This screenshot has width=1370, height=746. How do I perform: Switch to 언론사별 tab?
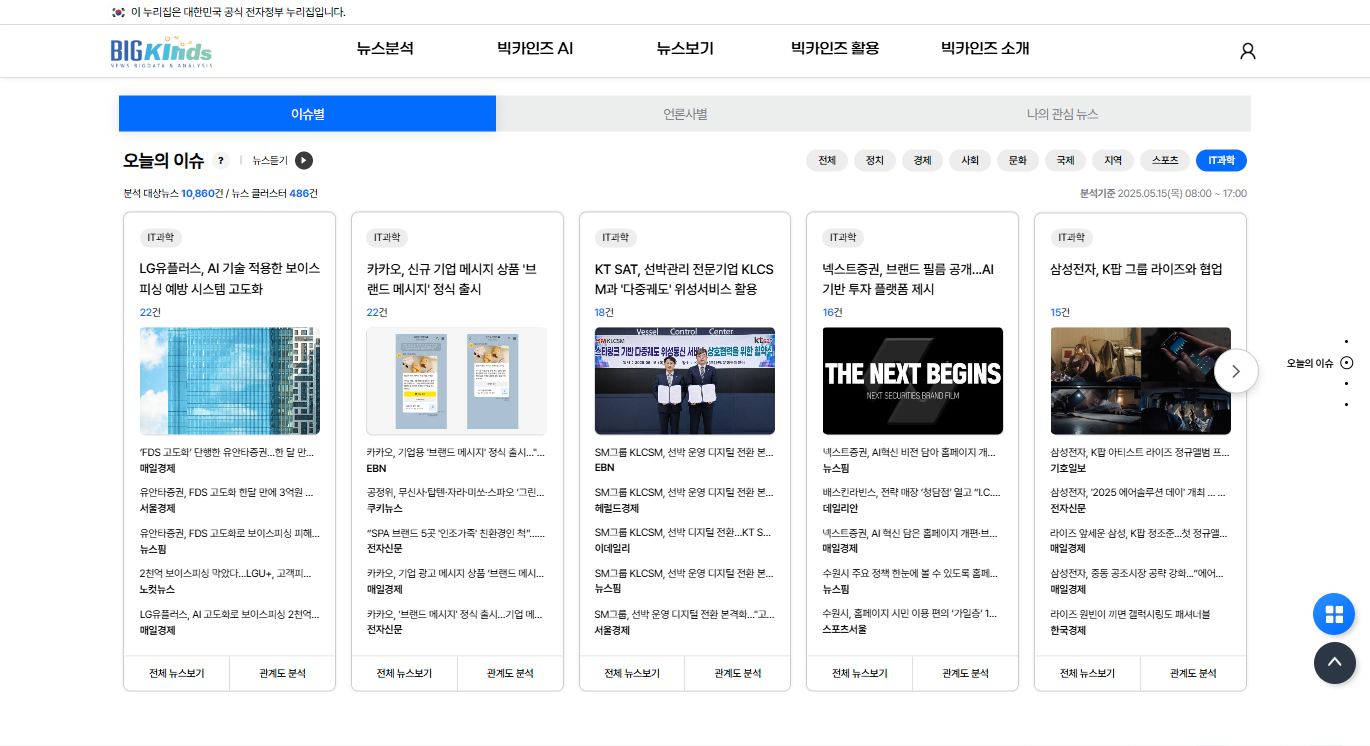click(x=685, y=114)
